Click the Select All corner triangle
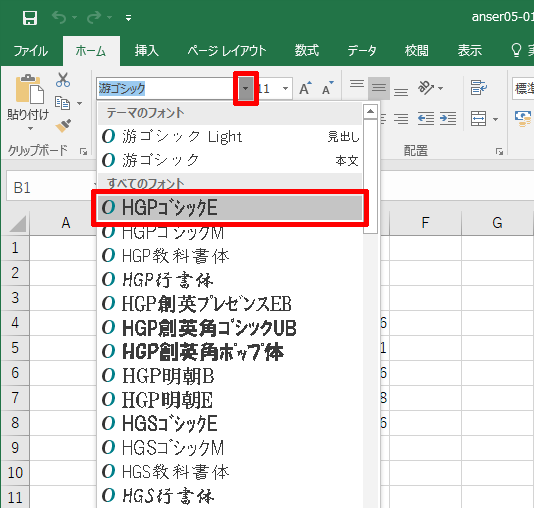 17,223
